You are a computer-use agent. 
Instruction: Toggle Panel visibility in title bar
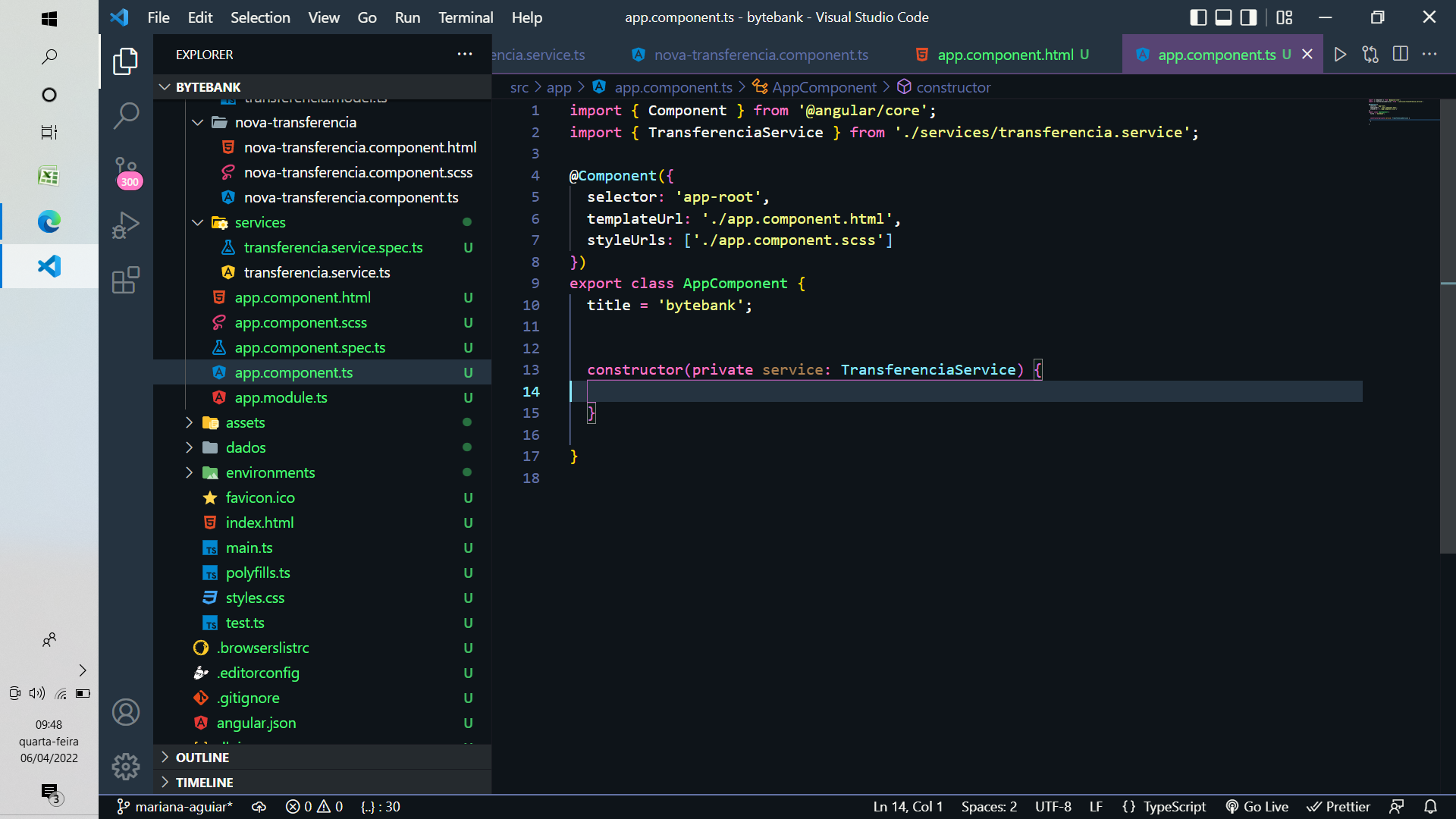(x=1223, y=17)
